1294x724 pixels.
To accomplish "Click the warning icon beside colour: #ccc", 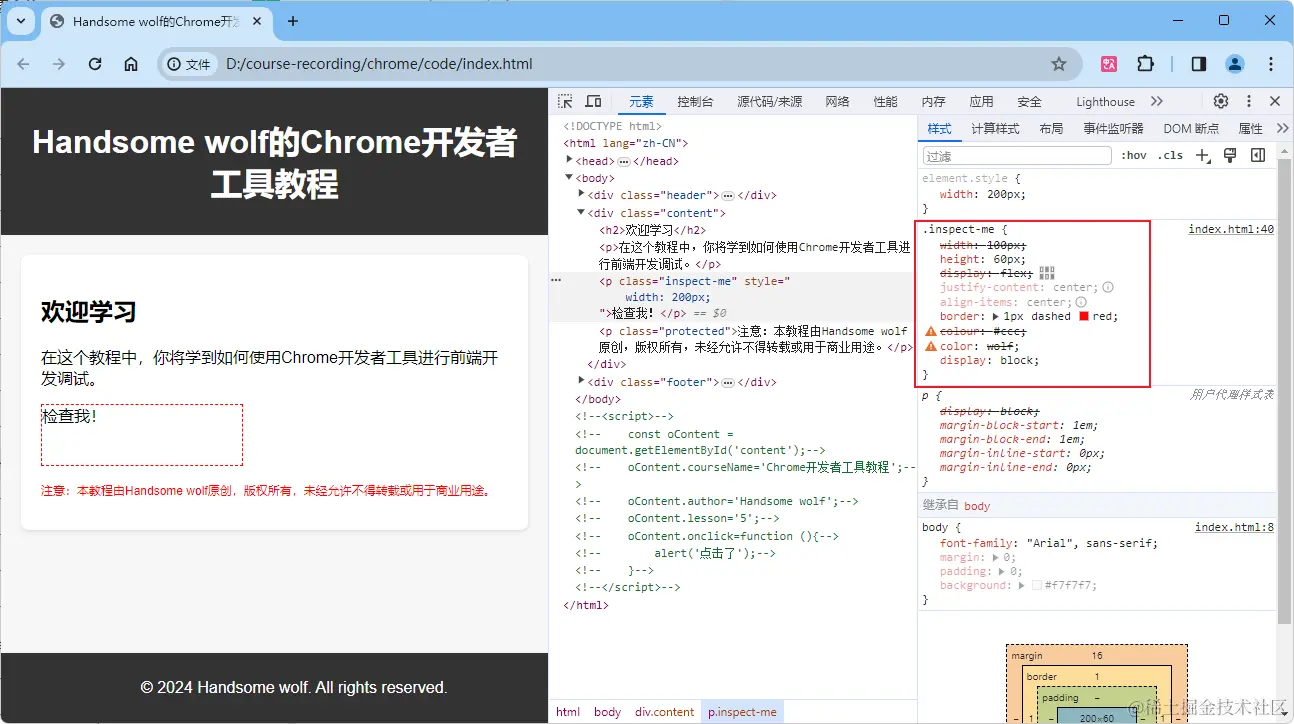I will (931, 331).
